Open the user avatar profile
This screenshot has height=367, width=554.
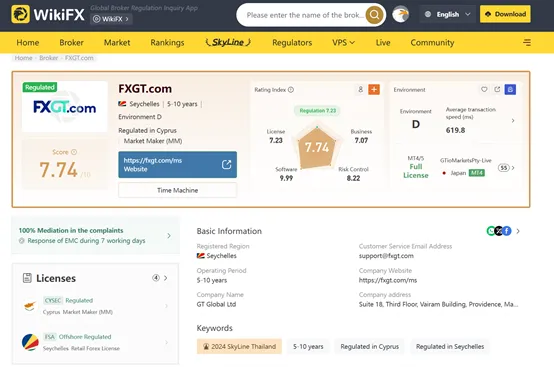click(401, 14)
